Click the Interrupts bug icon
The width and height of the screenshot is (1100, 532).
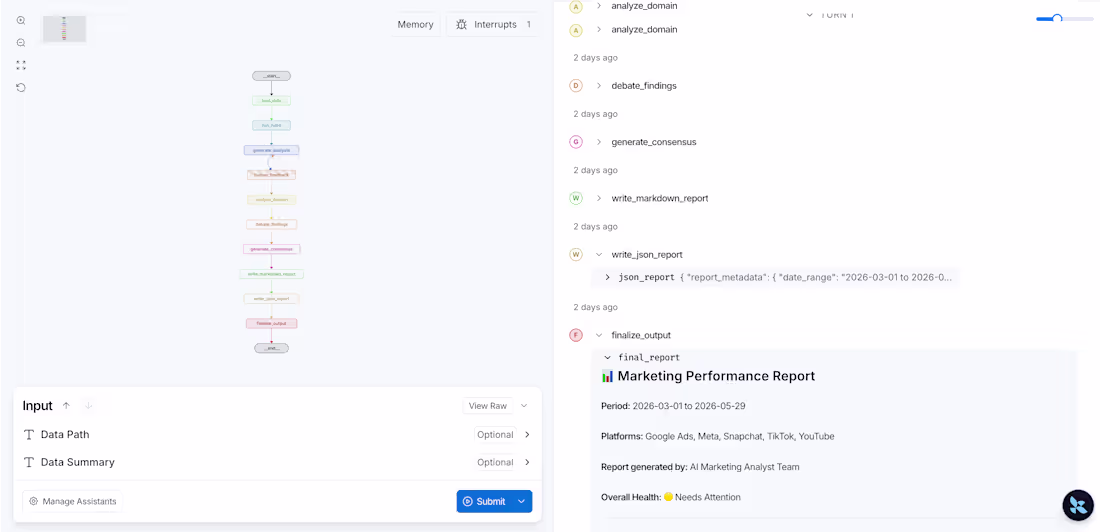coord(461,25)
